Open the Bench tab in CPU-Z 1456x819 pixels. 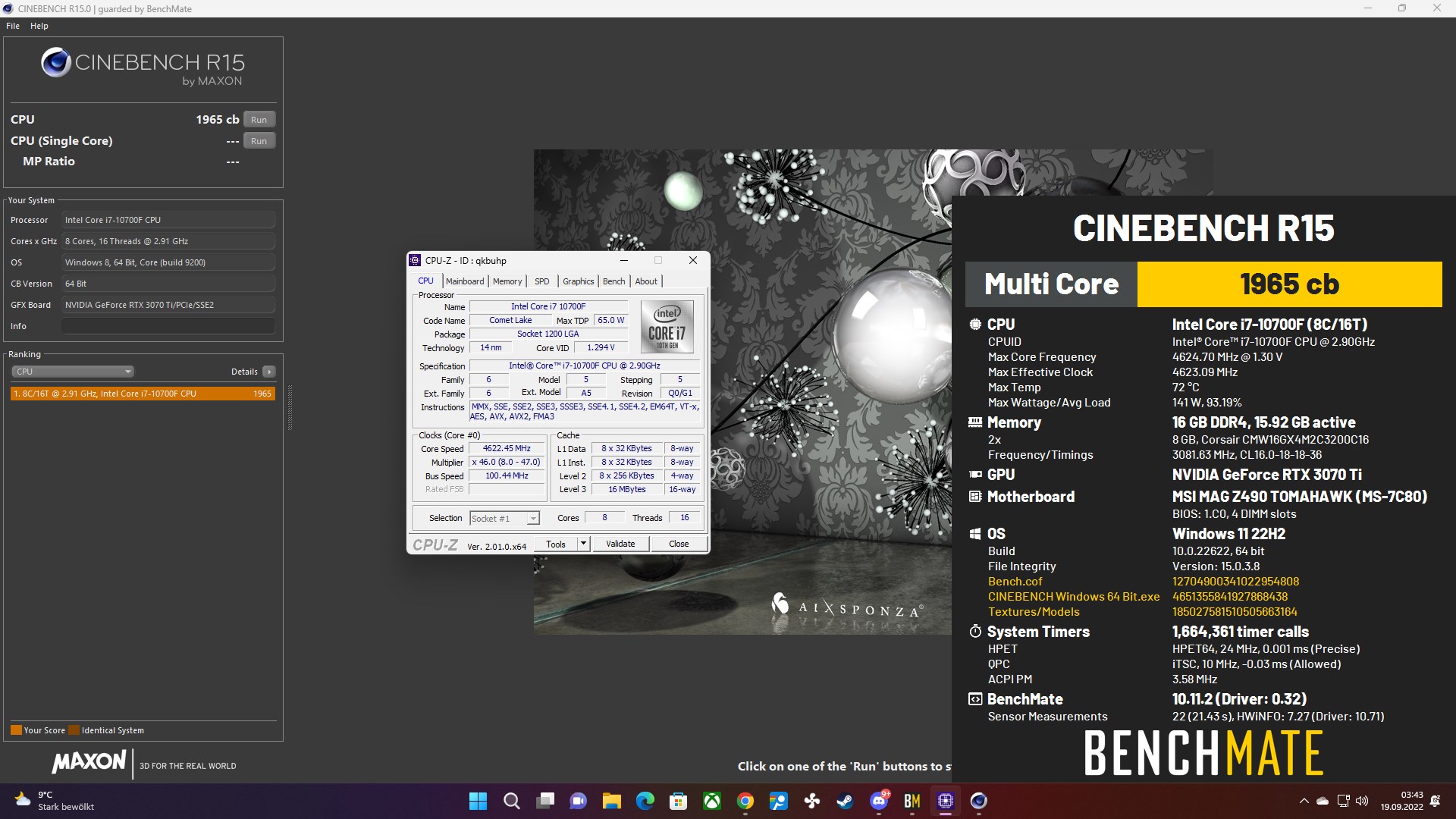(614, 281)
